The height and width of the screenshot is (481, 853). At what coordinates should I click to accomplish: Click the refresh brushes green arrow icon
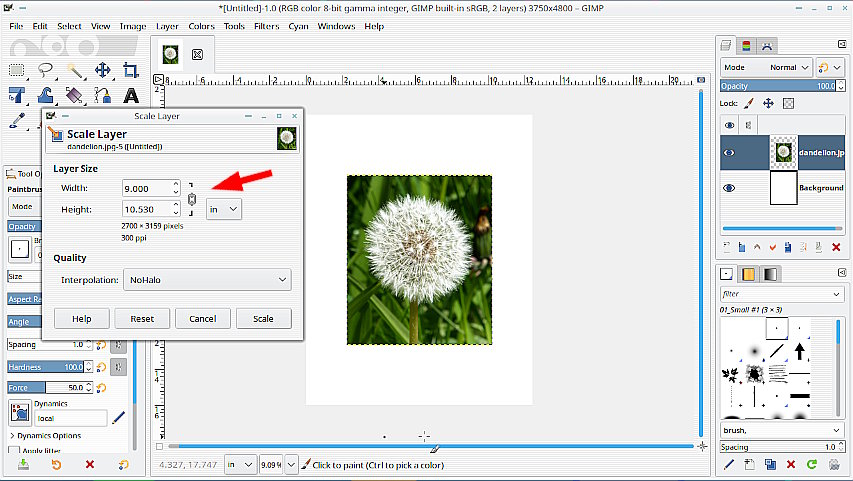(812, 464)
